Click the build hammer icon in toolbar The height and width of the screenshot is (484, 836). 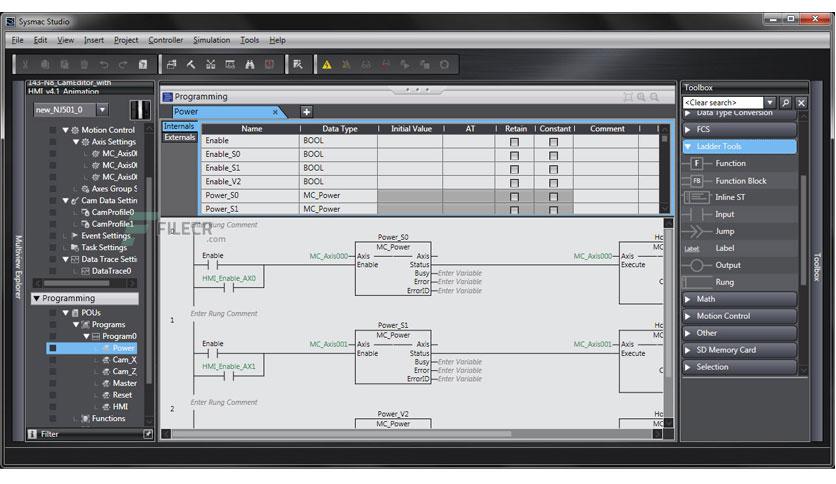(191, 64)
